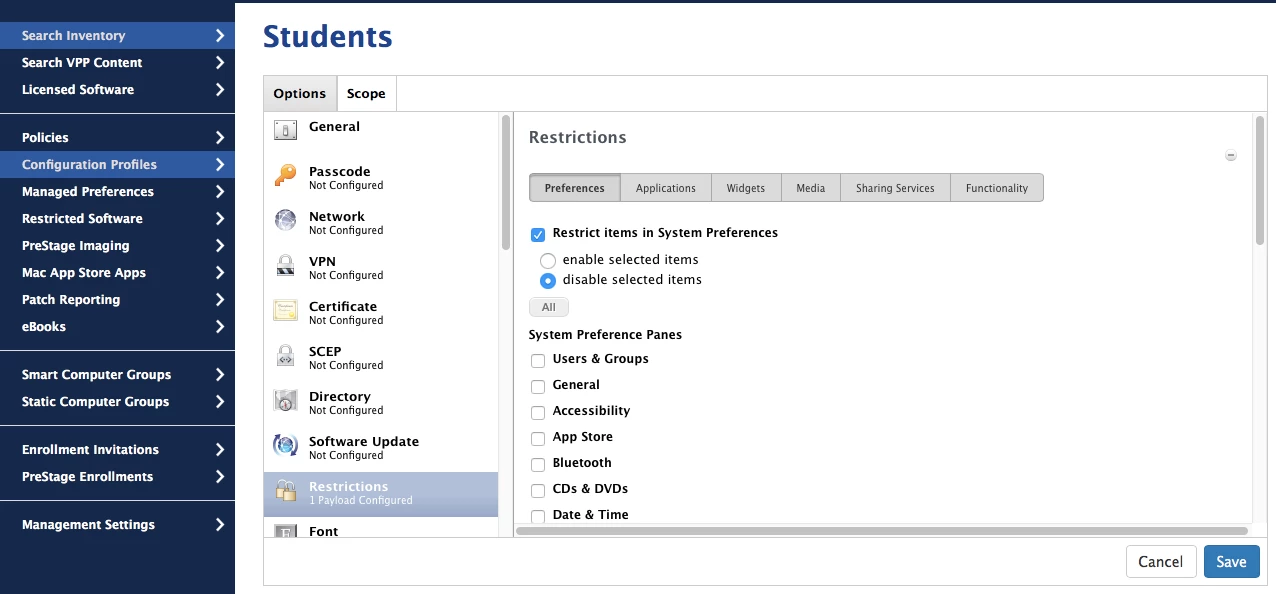1276x594 pixels.
Task: Click the Network globe icon
Action: (x=285, y=221)
